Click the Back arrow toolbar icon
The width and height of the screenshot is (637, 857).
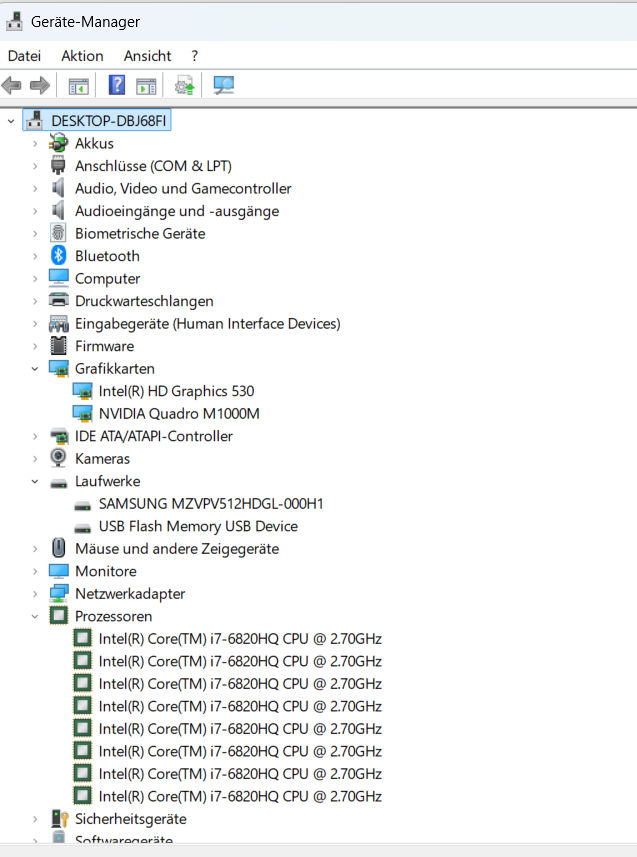[x=11, y=85]
